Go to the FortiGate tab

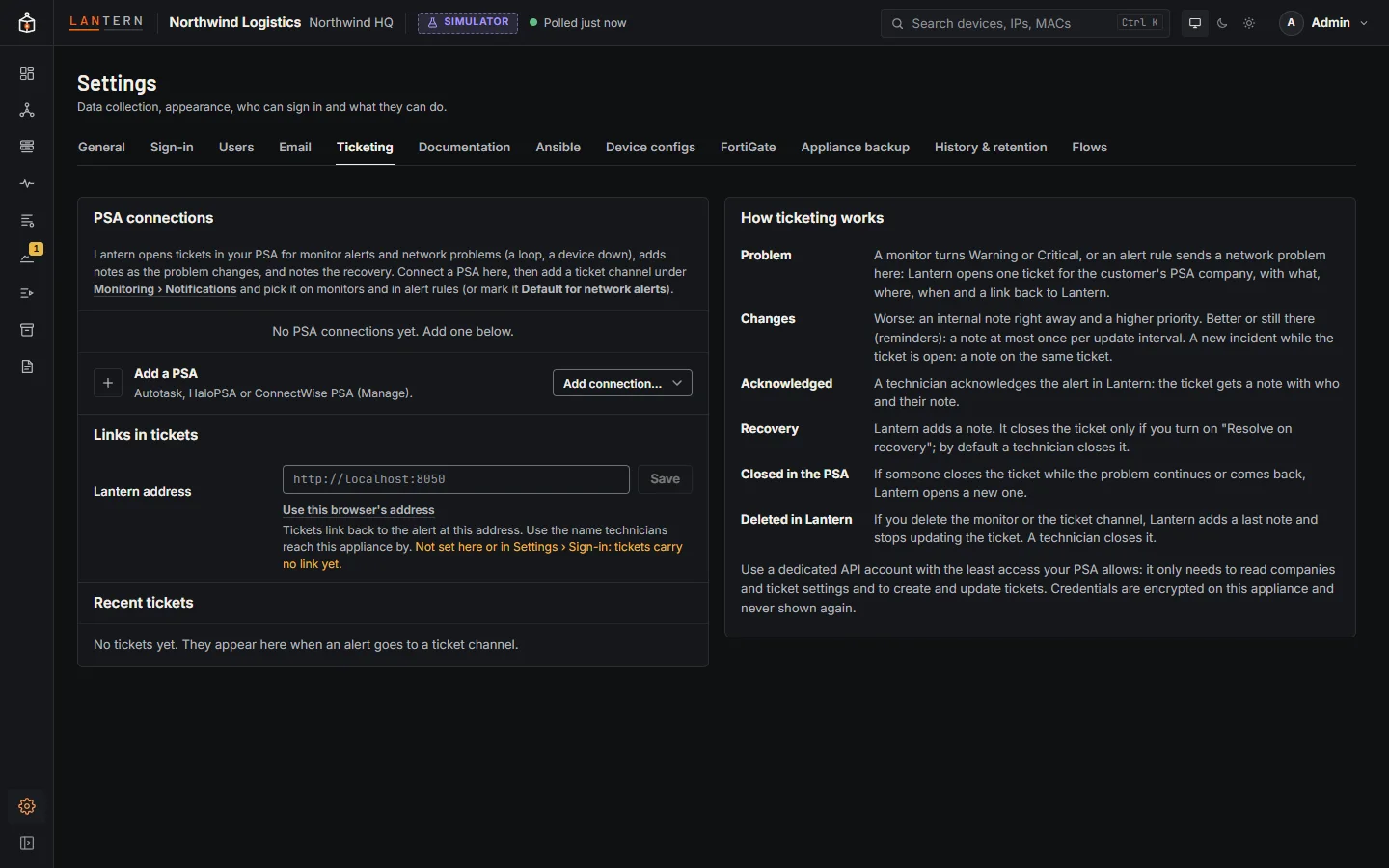(749, 147)
